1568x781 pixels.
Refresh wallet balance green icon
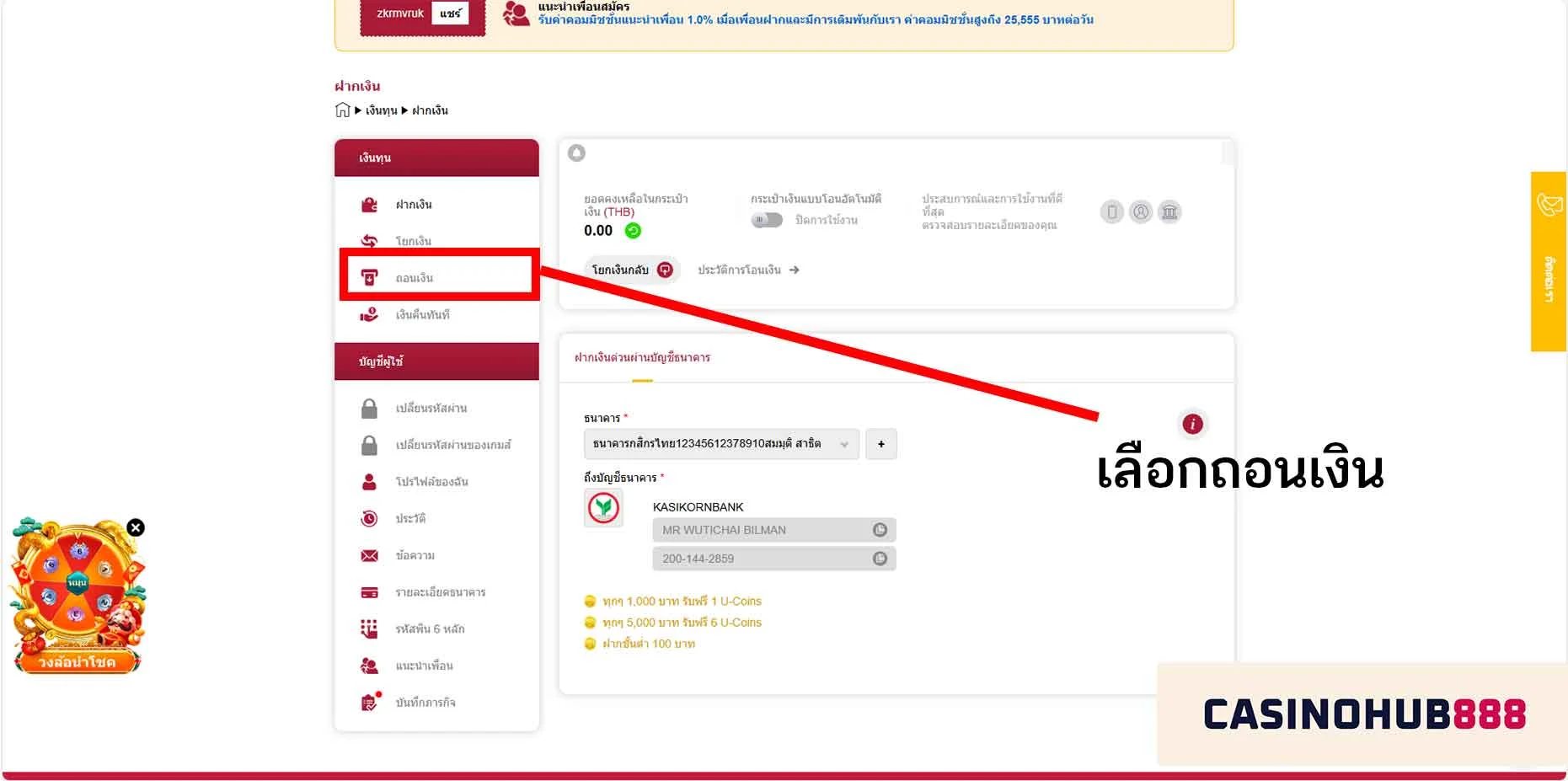click(x=633, y=231)
